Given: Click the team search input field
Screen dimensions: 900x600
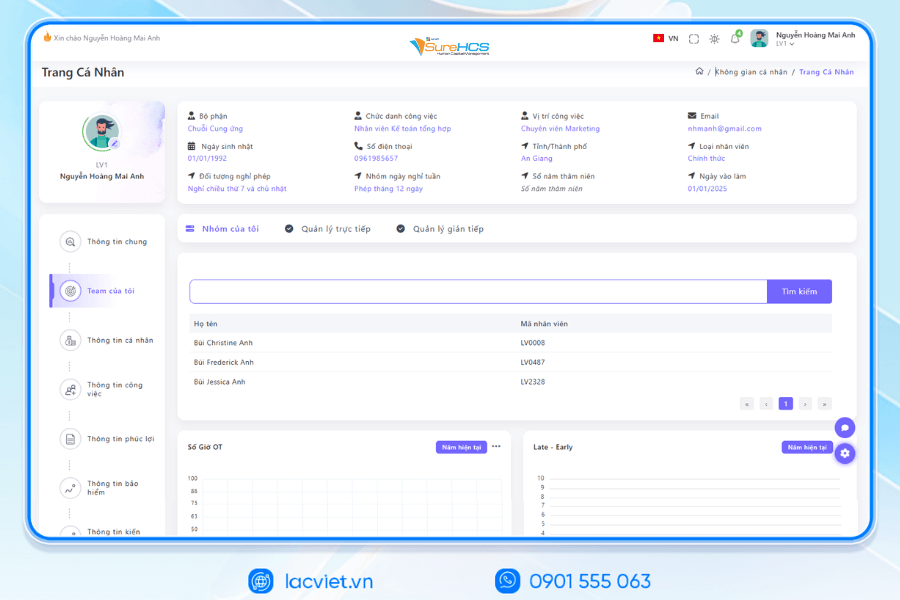Looking at the screenshot, I should pyautogui.click(x=478, y=292).
